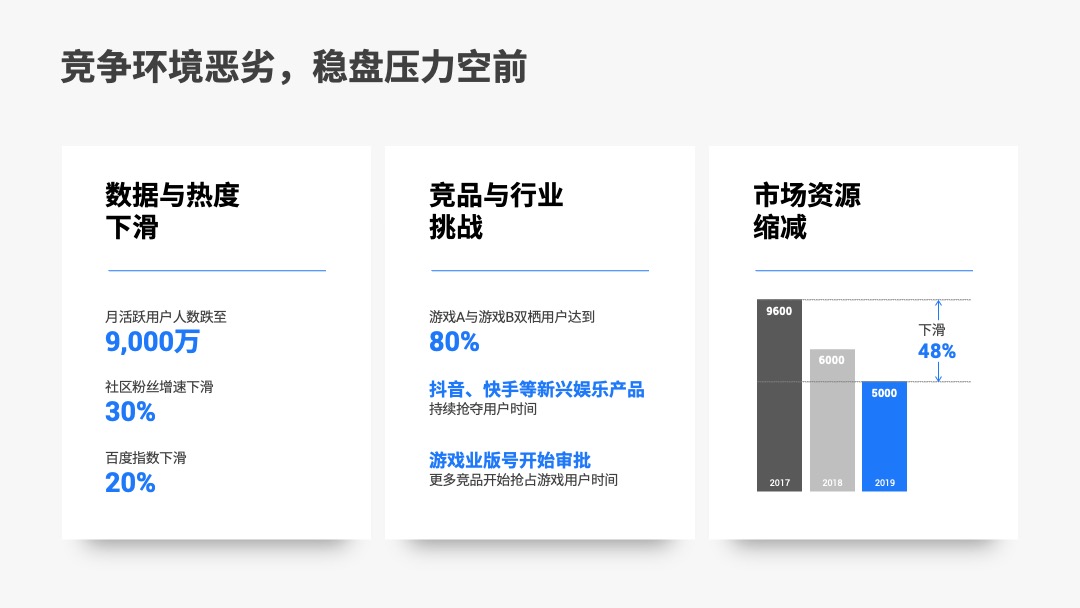Click the 20% figure
This screenshot has width=1080, height=608.
coord(130,483)
